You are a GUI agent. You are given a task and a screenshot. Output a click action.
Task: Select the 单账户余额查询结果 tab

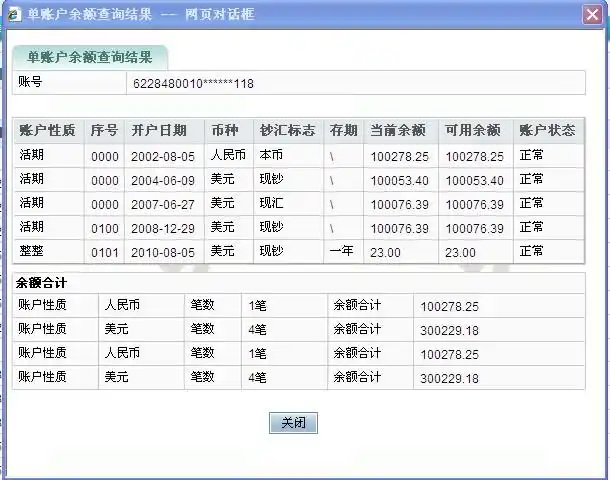[x=89, y=57]
